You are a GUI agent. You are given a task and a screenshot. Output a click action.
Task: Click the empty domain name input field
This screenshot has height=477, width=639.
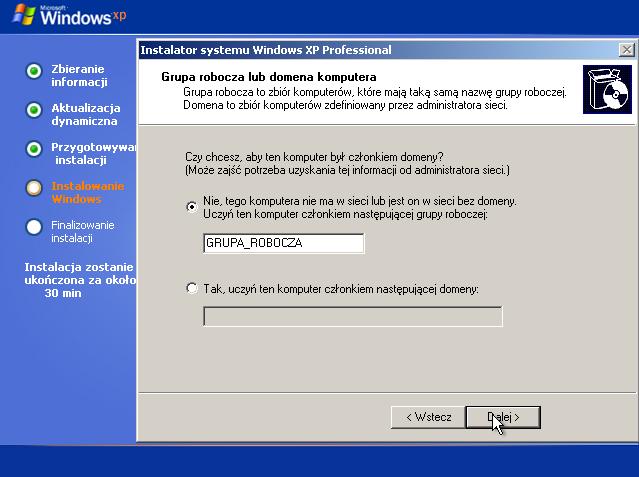[353, 316]
